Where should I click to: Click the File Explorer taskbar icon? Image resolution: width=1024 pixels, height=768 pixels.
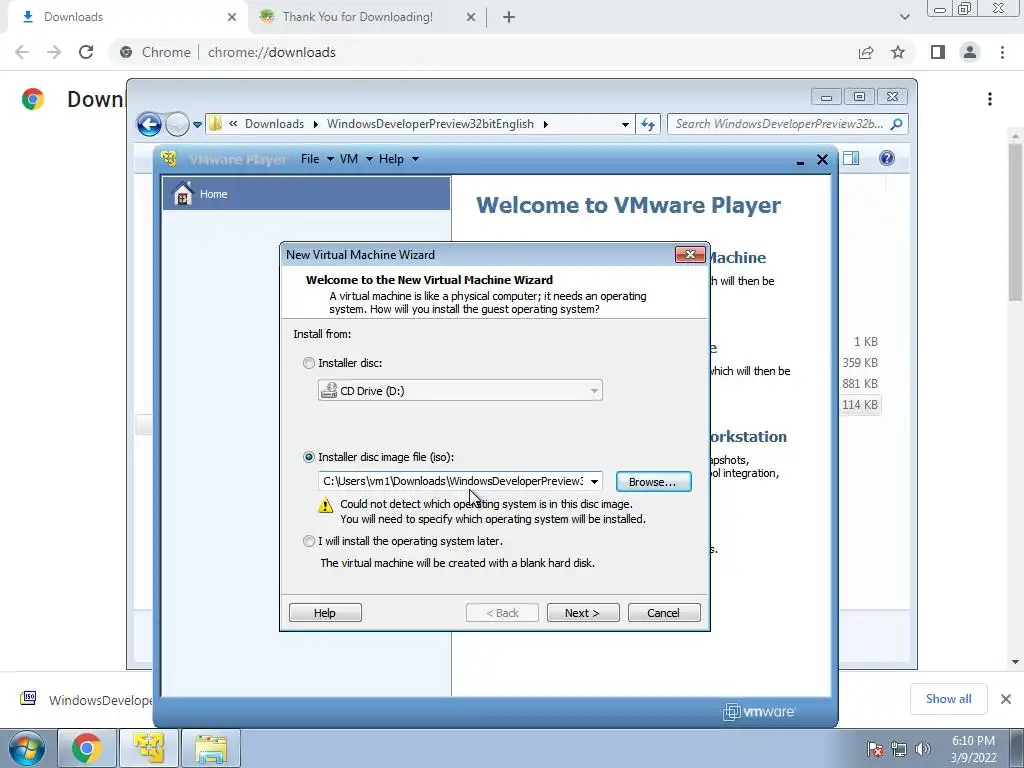pyautogui.click(x=211, y=748)
